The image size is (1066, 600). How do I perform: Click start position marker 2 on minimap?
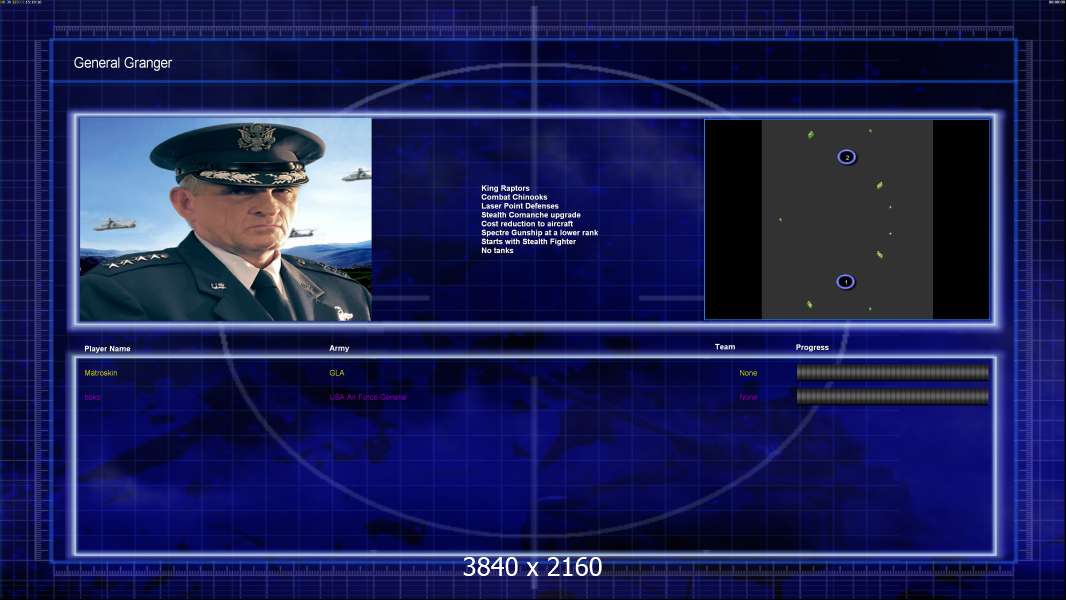click(846, 157)
